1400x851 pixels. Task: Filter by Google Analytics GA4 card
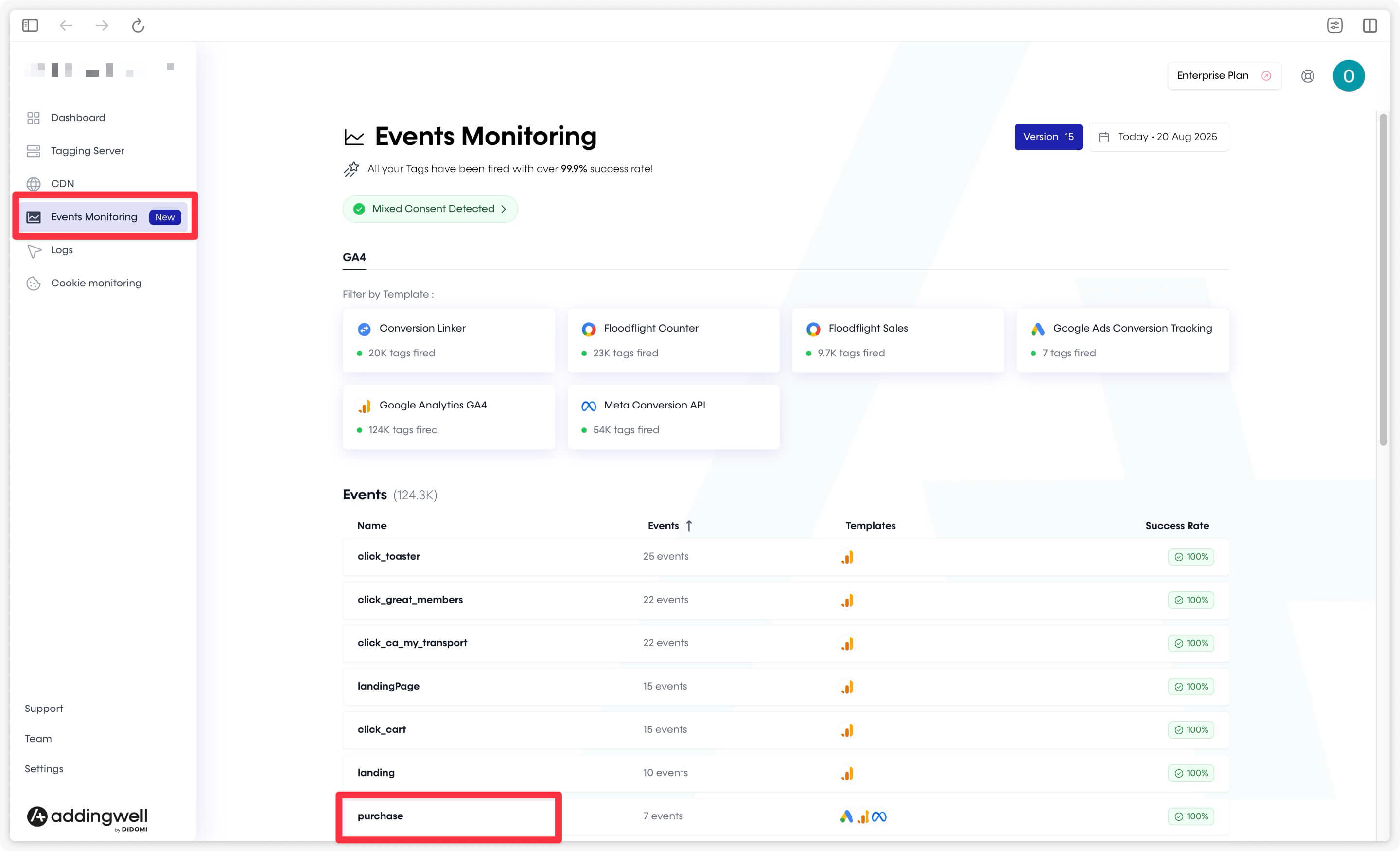449,417
